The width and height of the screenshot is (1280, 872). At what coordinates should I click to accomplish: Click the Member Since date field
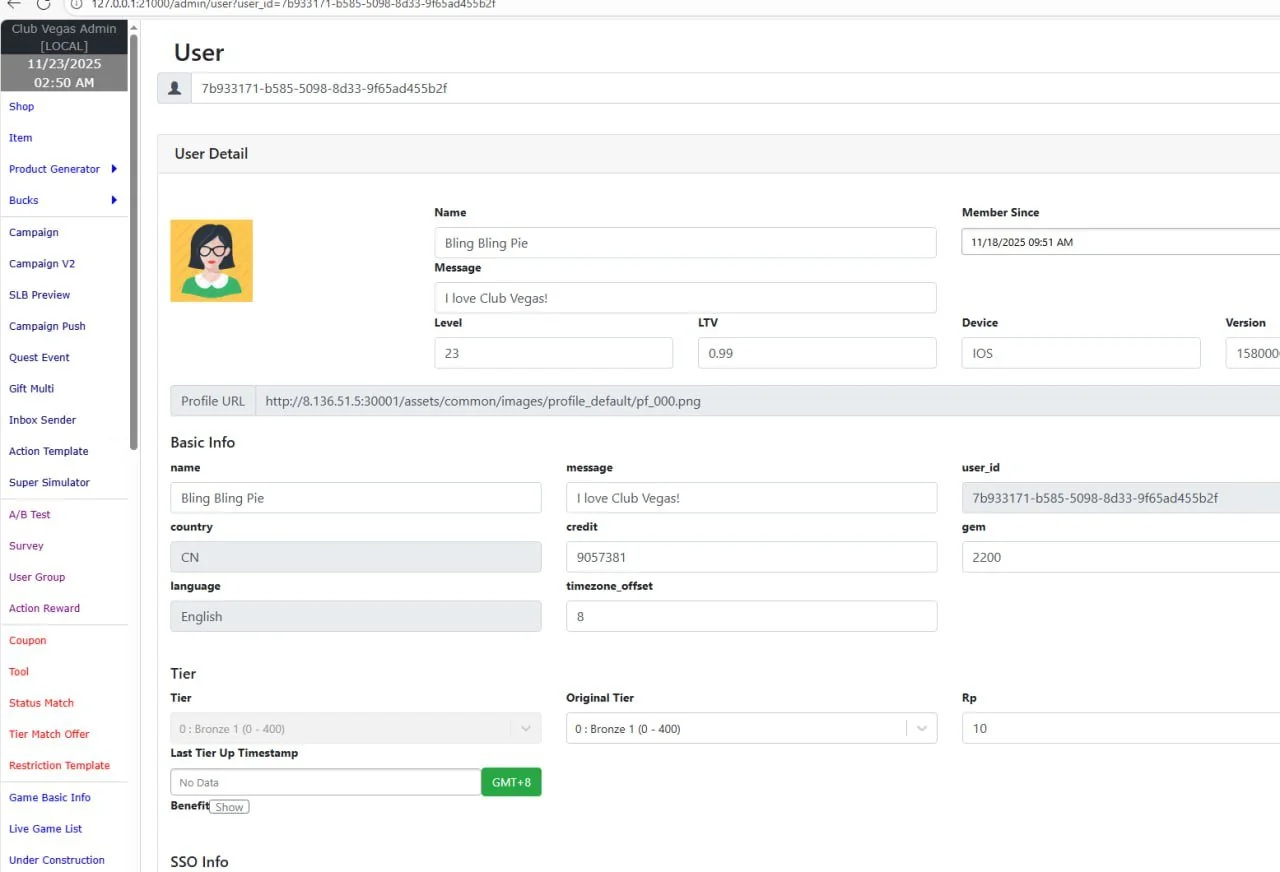click(x=1120, y=242)
